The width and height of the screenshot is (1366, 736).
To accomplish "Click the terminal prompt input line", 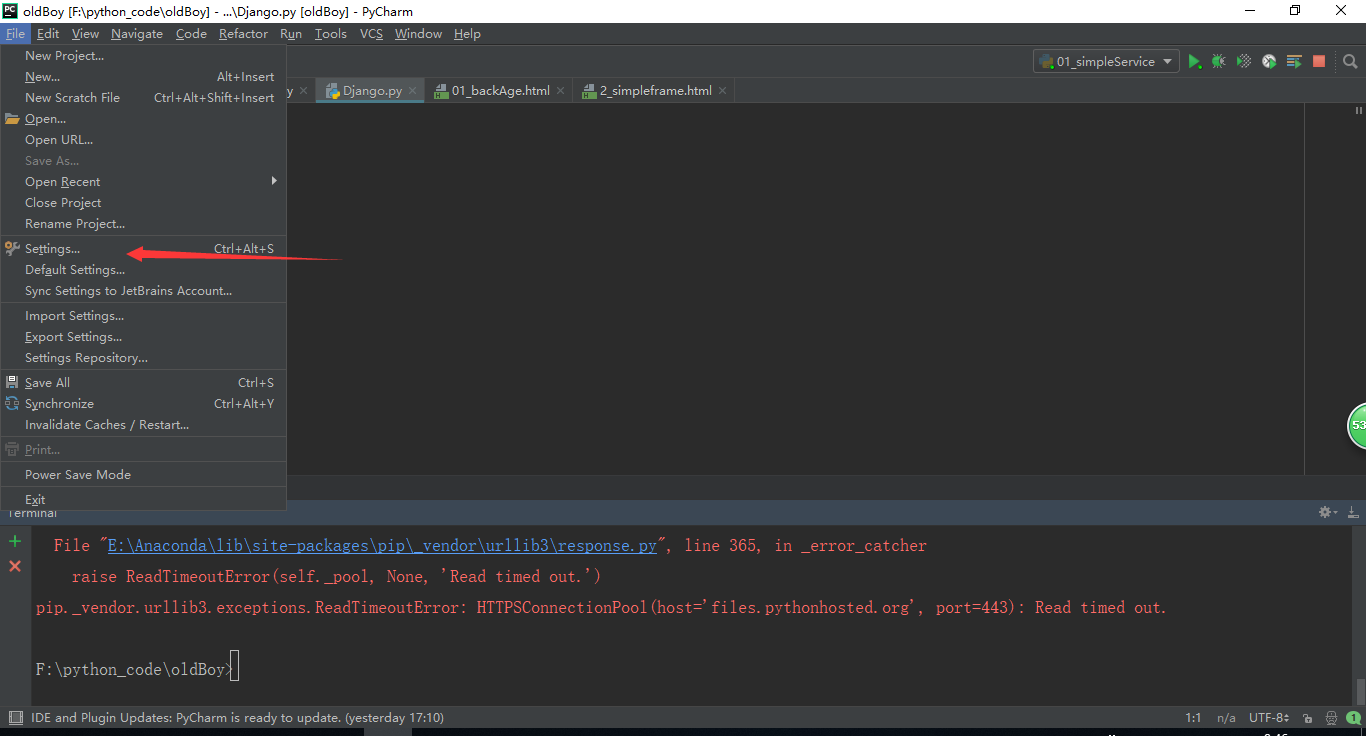I will pyautogui.click(x=136, y=670).
